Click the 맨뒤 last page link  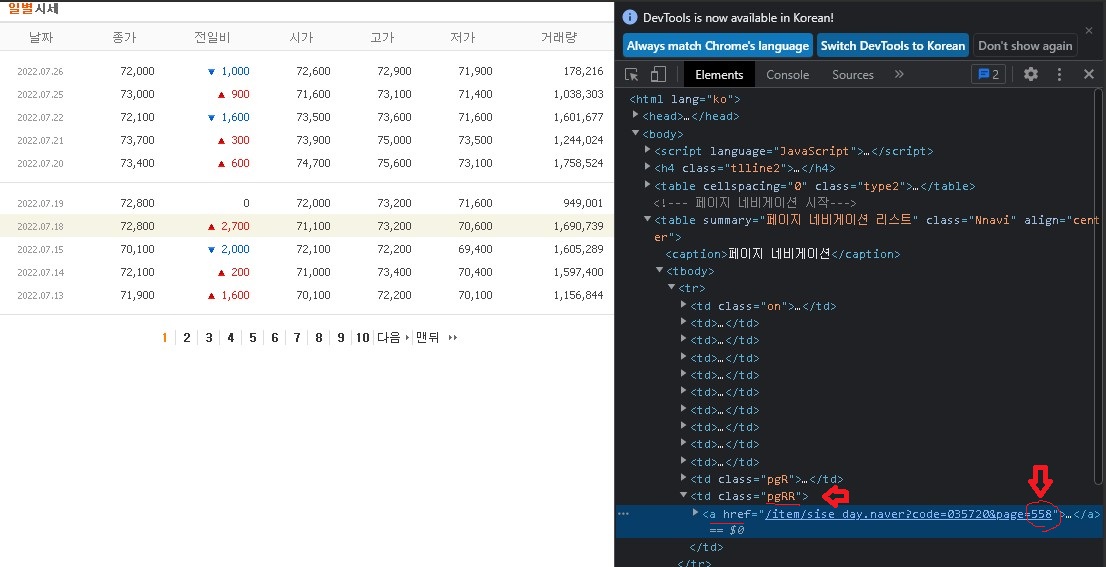(437, 338)
